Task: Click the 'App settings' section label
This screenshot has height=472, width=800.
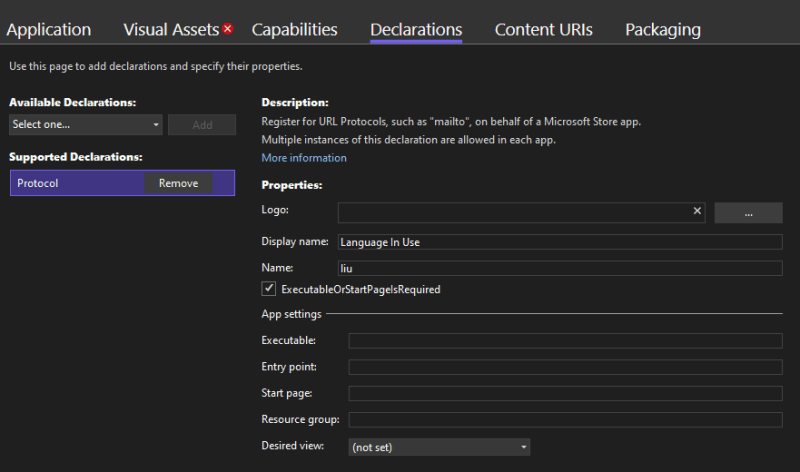Action: point(291,314)
